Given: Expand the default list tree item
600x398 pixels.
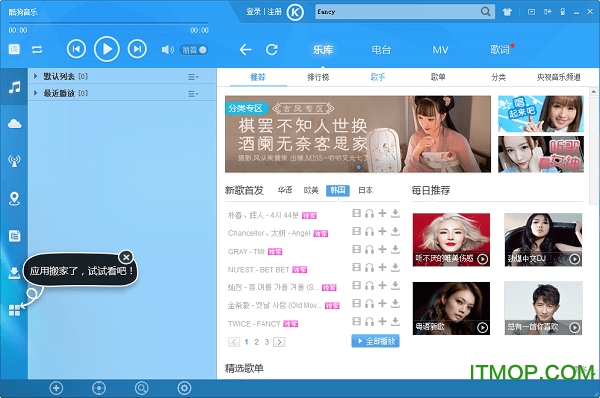Looking at the screenshot, I should (36, 76).
